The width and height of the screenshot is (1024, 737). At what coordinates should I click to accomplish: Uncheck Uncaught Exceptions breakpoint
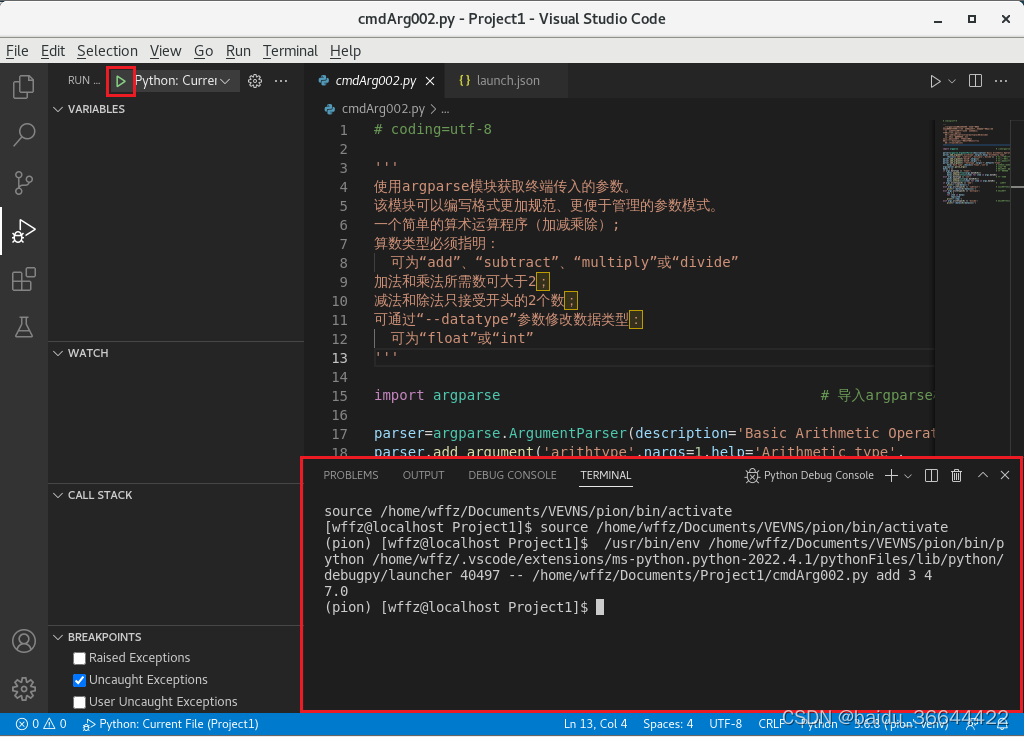(80, 680)
